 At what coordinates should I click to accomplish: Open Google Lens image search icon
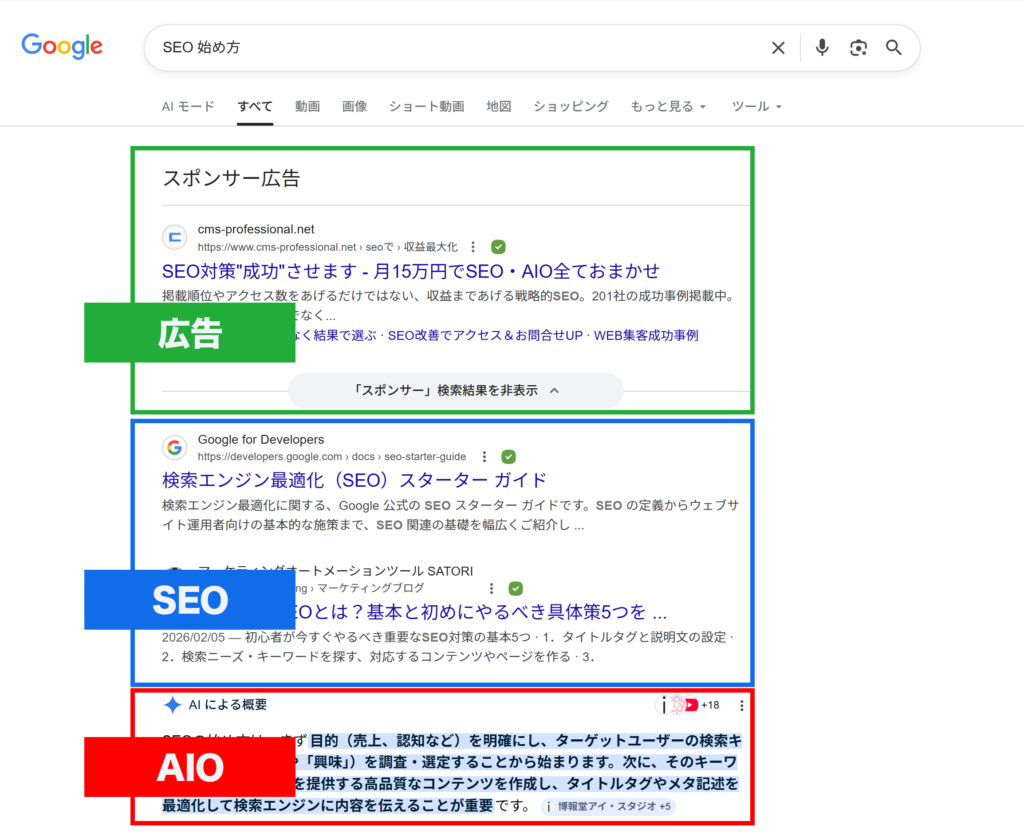(858, 48)
